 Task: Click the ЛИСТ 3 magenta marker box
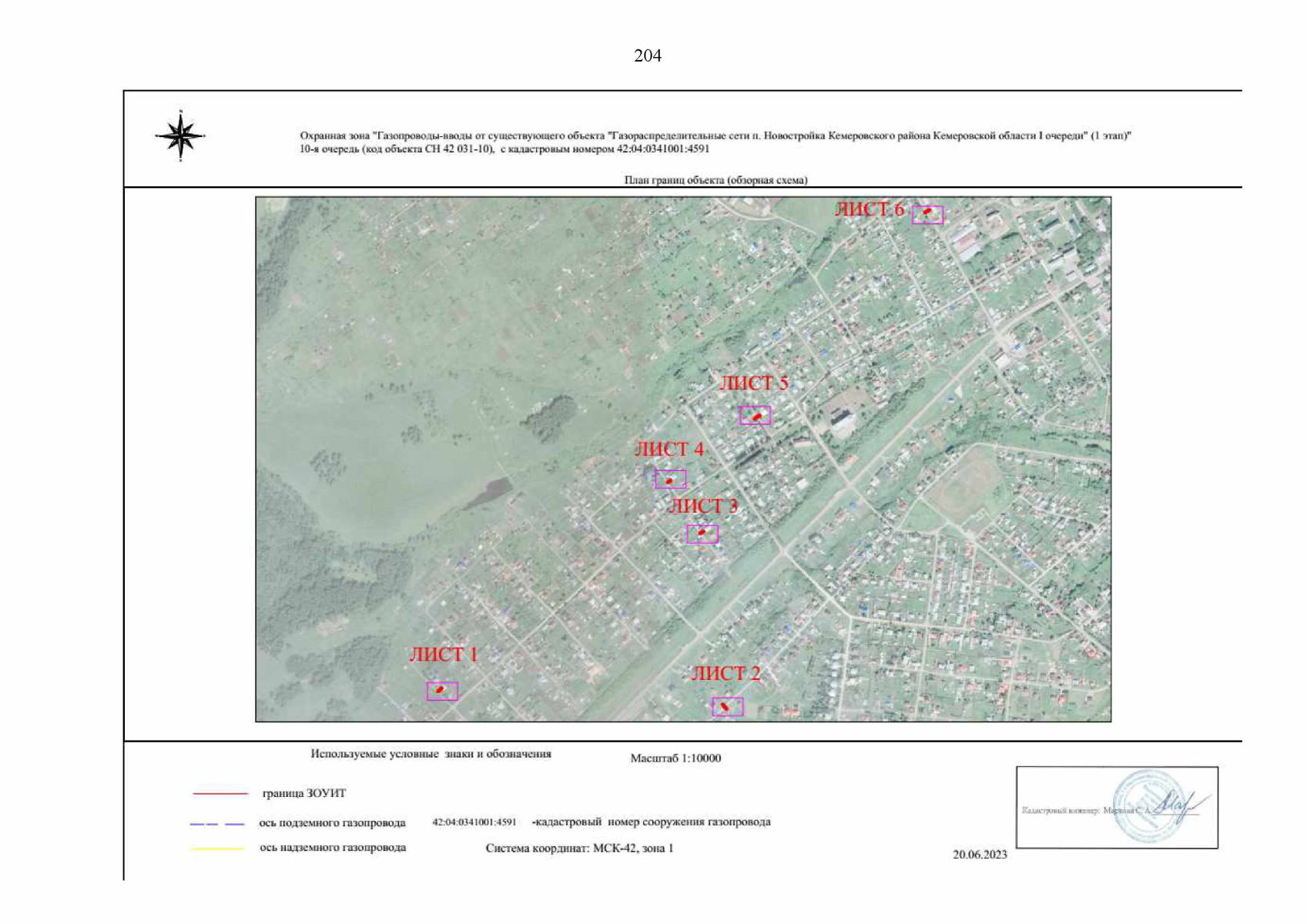(x=702, y=534)
